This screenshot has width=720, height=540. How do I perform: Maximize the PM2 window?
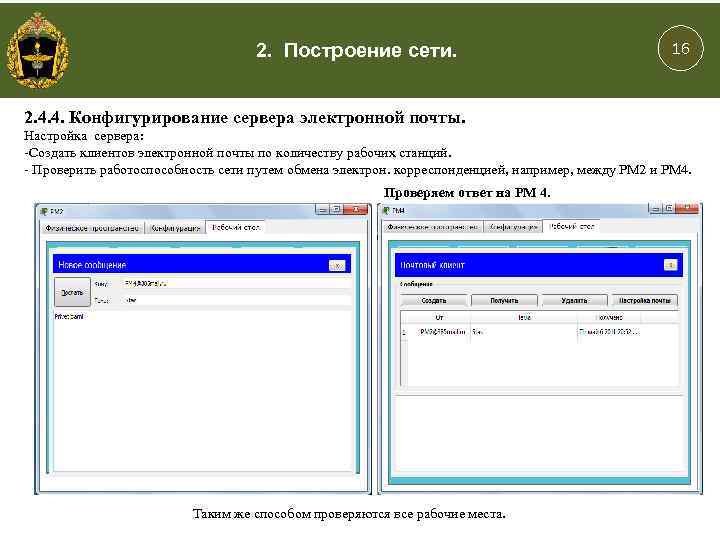pyautogui.click(x=337, y=209)
